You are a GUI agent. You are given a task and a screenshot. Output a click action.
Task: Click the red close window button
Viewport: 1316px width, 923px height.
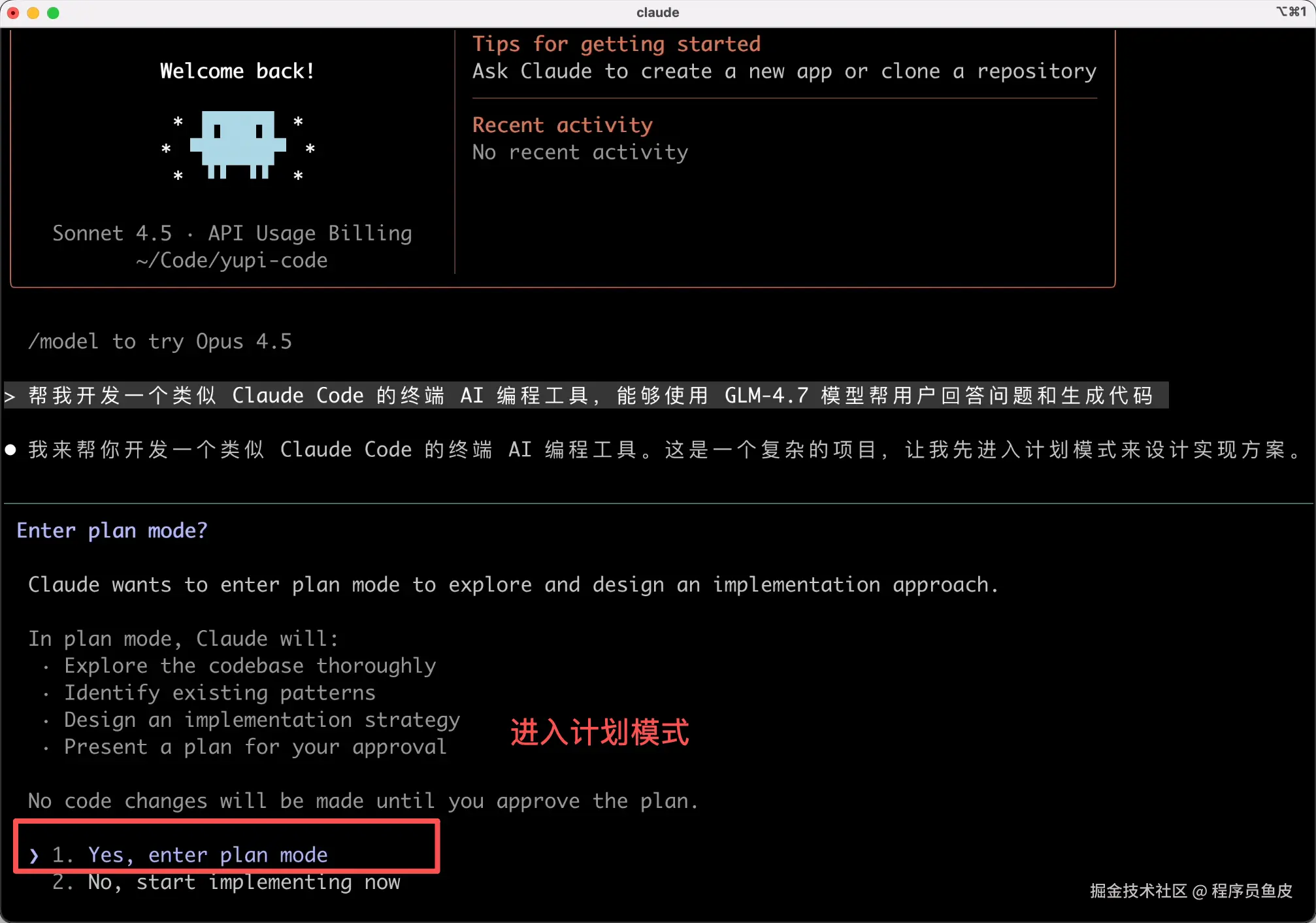tap(13, 12)
